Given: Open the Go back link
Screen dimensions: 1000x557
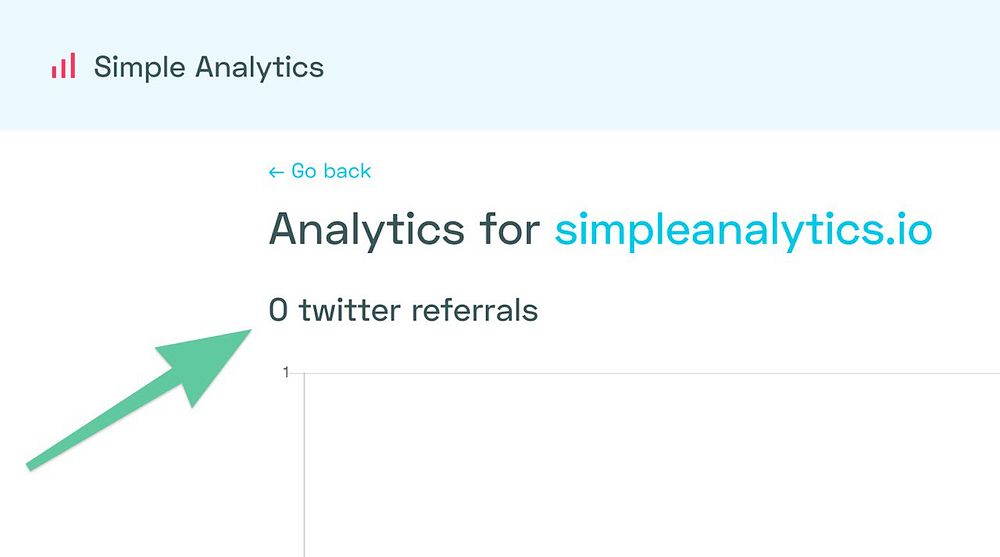Looking at the screenshot, I should coord(330,171).
